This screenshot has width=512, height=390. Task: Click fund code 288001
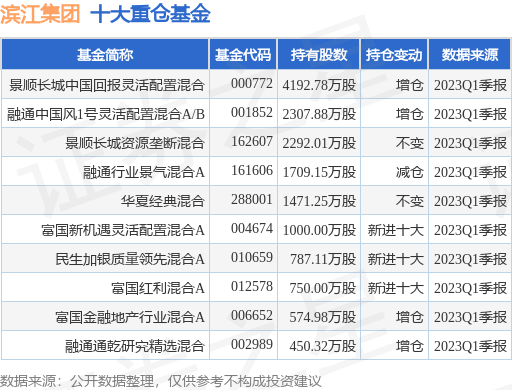252,200
